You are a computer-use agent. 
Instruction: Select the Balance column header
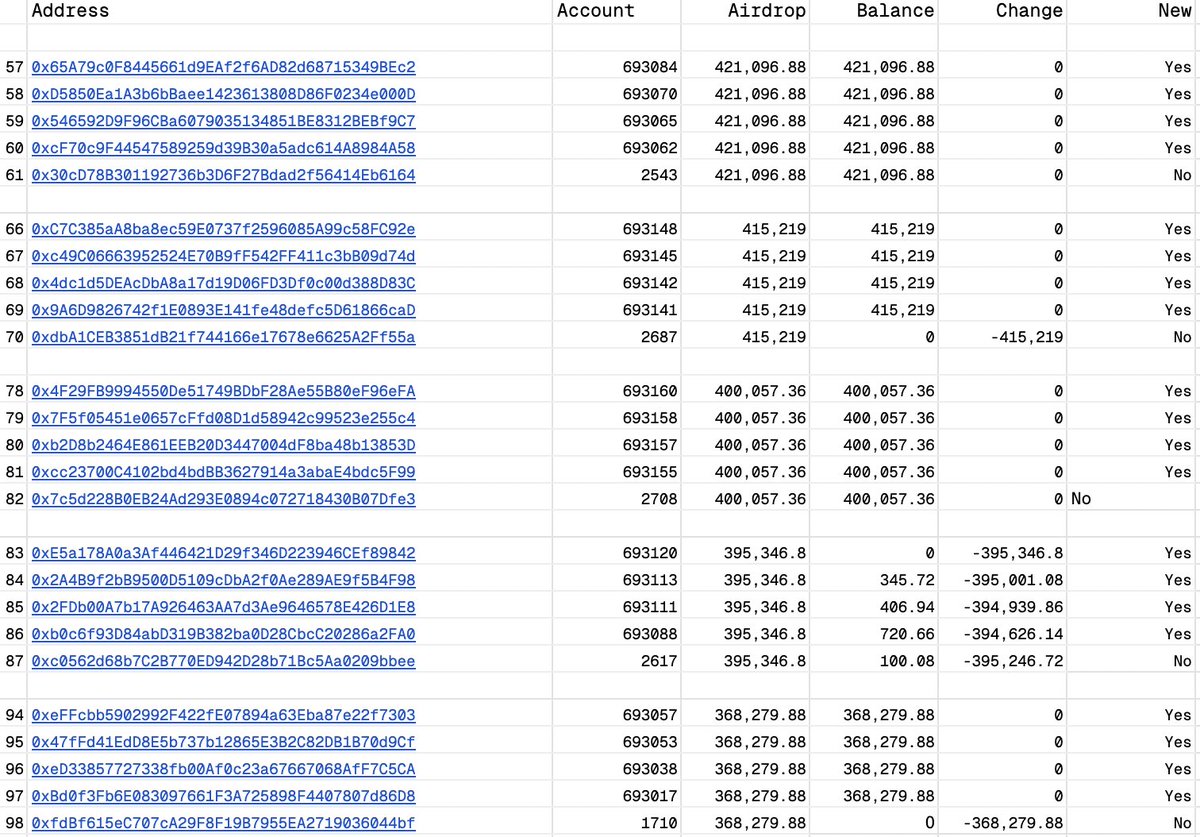[x=896, y=11]
